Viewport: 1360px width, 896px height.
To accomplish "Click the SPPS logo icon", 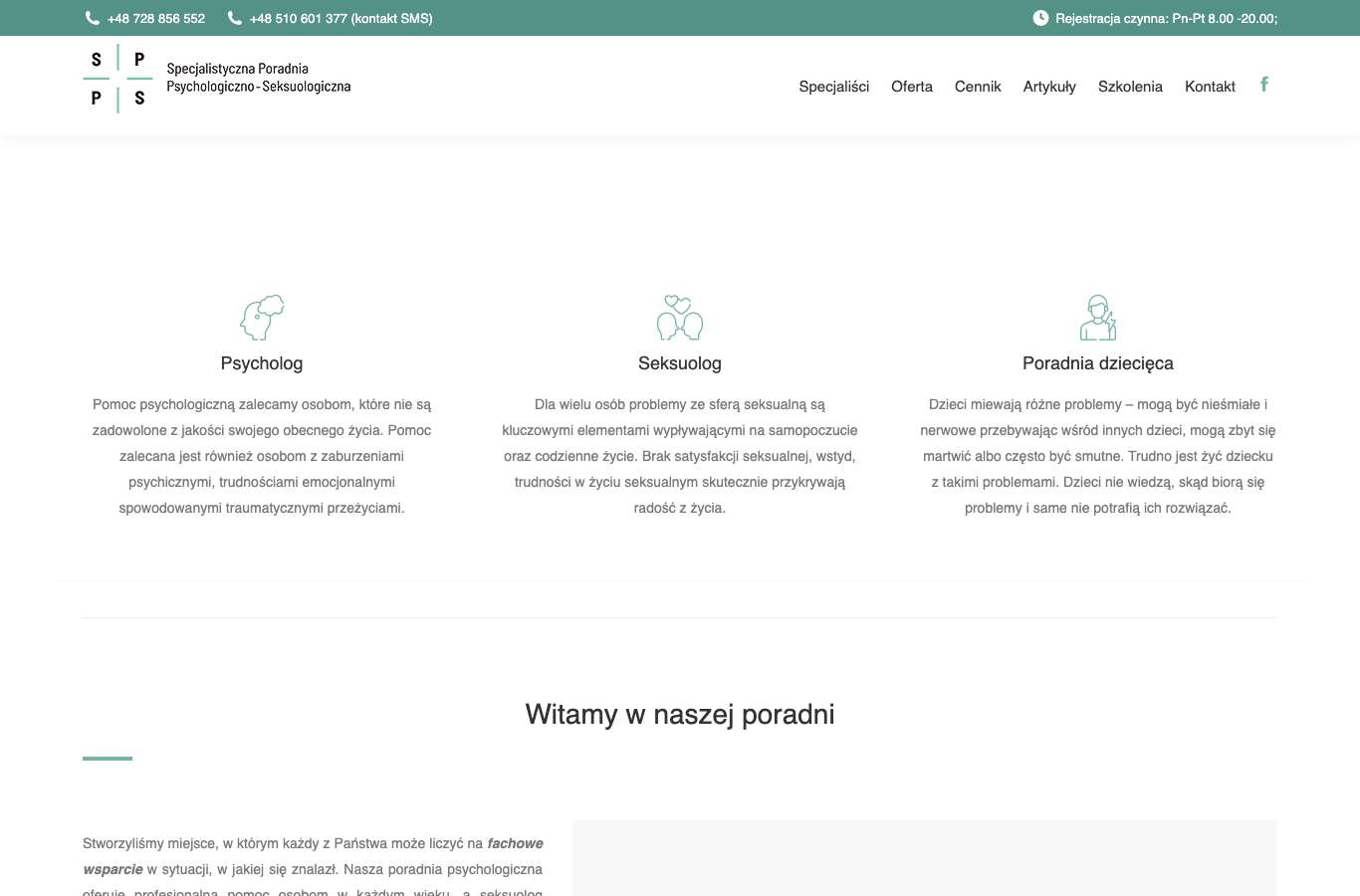I will [x=117, y=79].
